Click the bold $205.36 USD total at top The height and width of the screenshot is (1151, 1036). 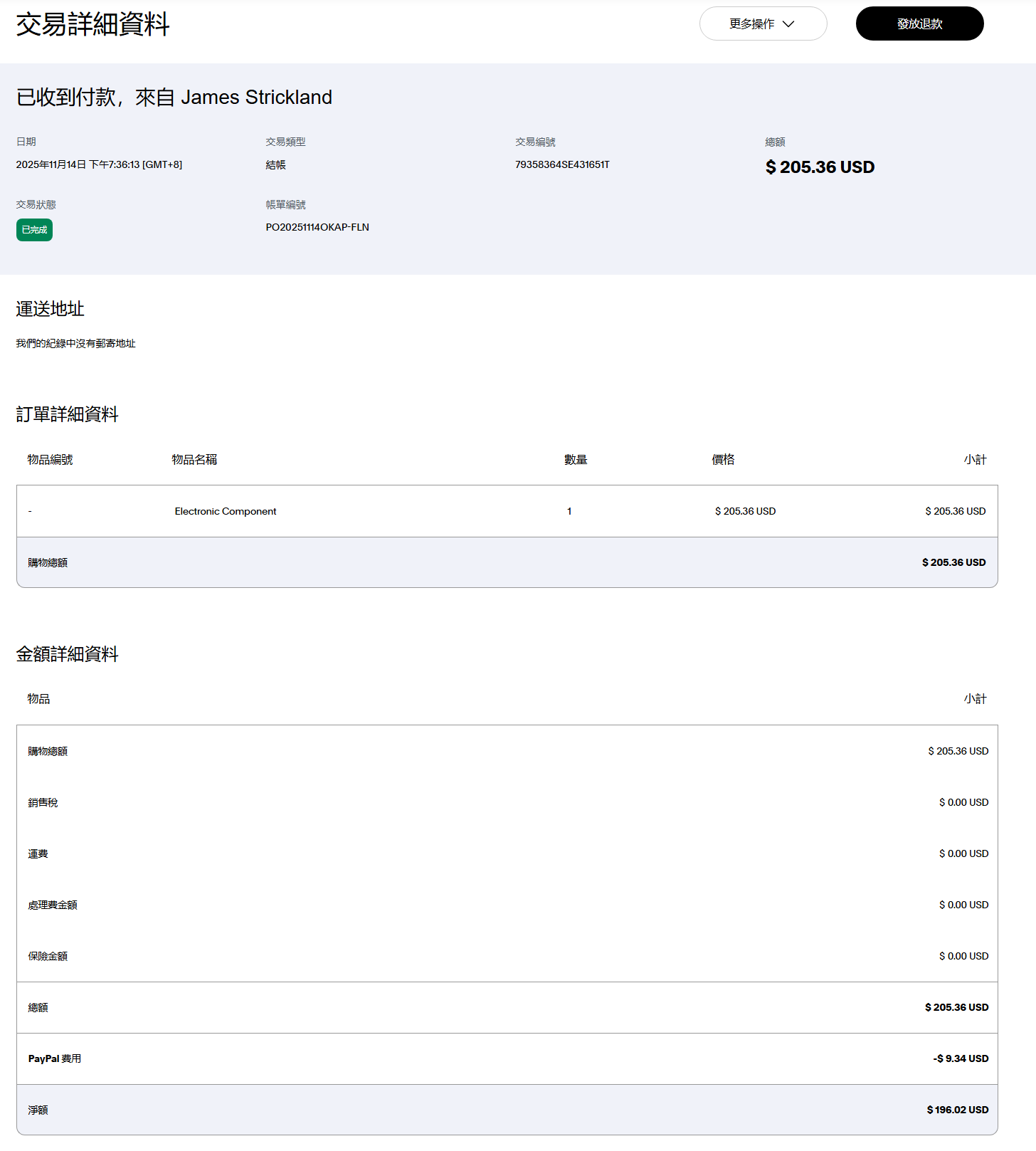coord(820,167)
